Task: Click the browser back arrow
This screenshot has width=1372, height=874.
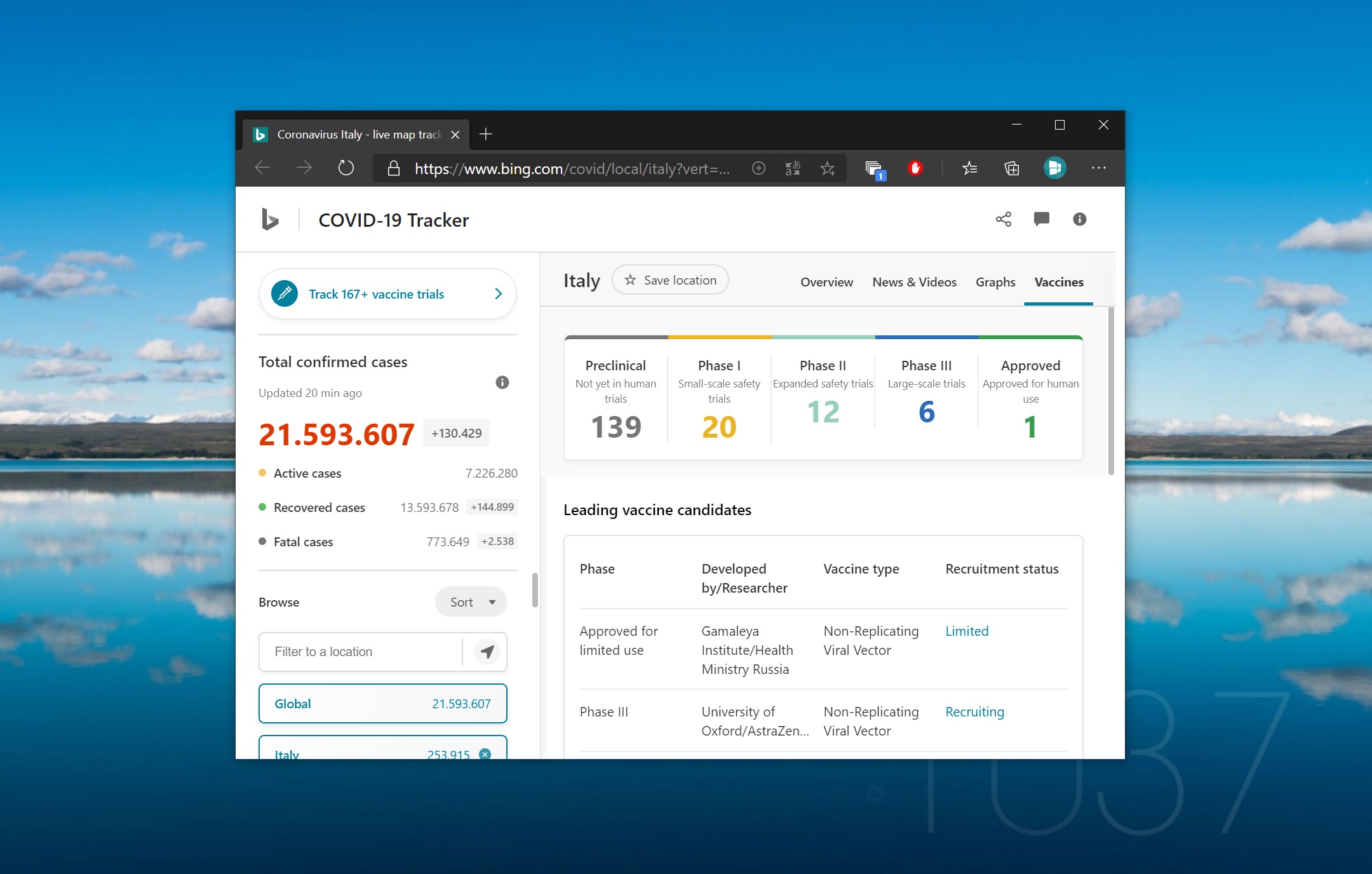Action: click(262, 168)
